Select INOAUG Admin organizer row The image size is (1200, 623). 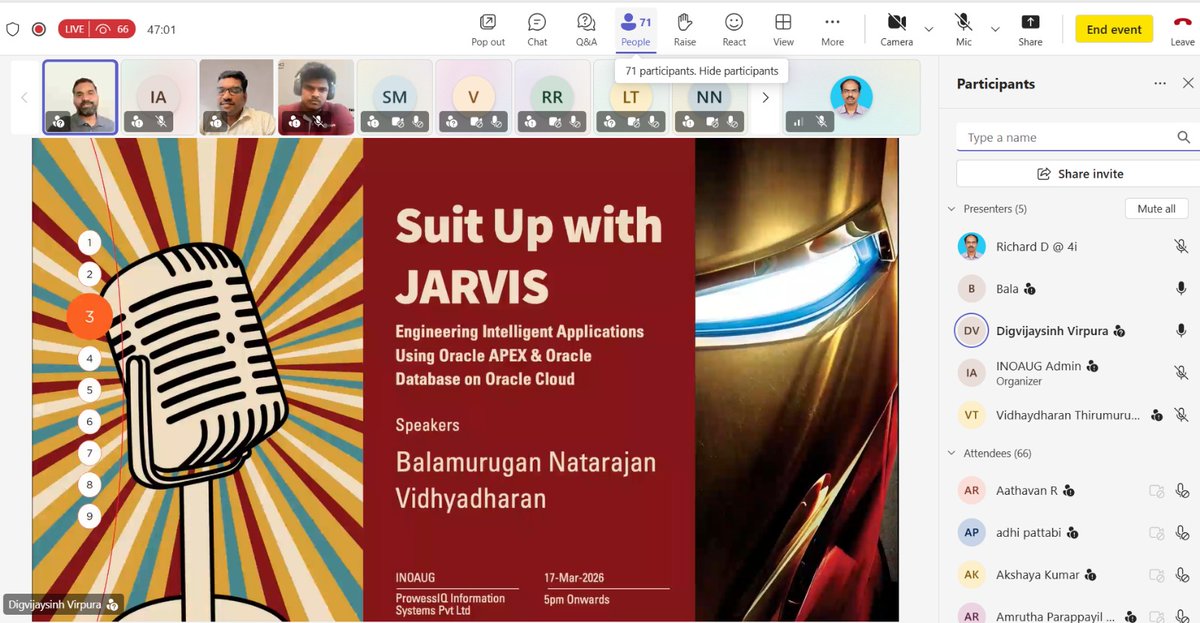[x=1070, y=372]
